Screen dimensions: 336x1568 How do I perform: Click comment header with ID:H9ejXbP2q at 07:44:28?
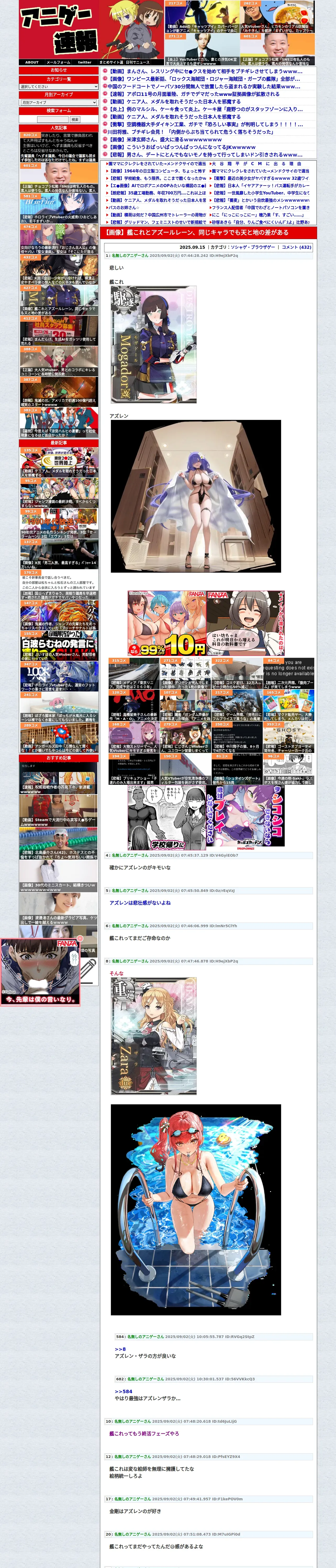tap(208, 256)
